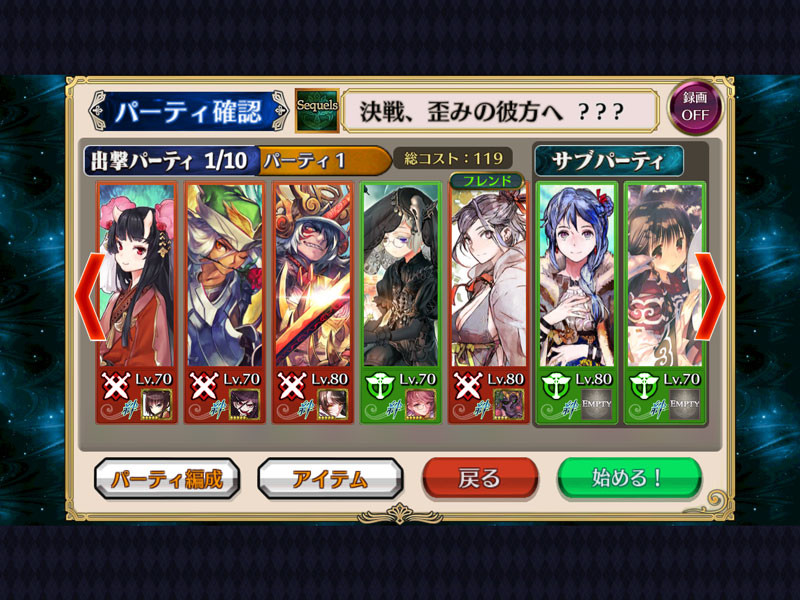Screen dimensions: 800x600
Task: Click the EMPTY bond slot on the last sub character
Action: (x=684, y=405)
